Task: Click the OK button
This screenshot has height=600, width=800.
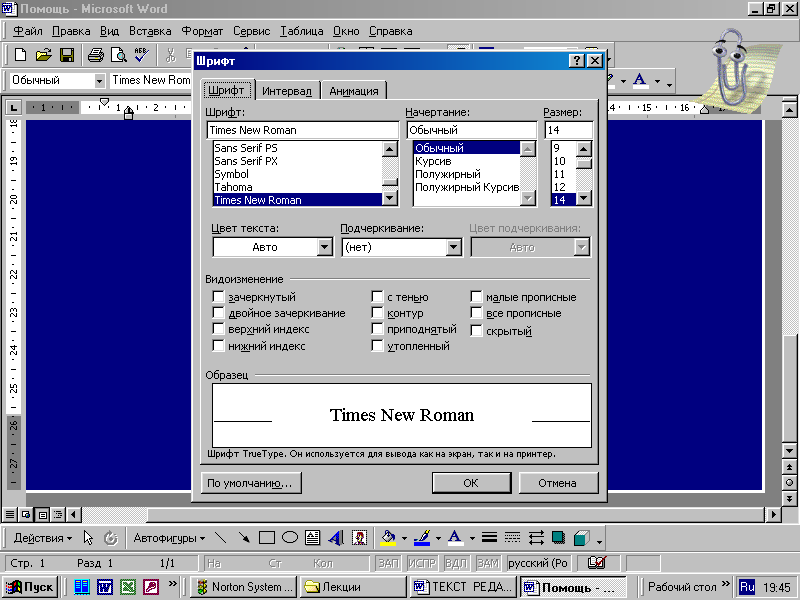Action: pyautogui.click(x=471, y=483)
